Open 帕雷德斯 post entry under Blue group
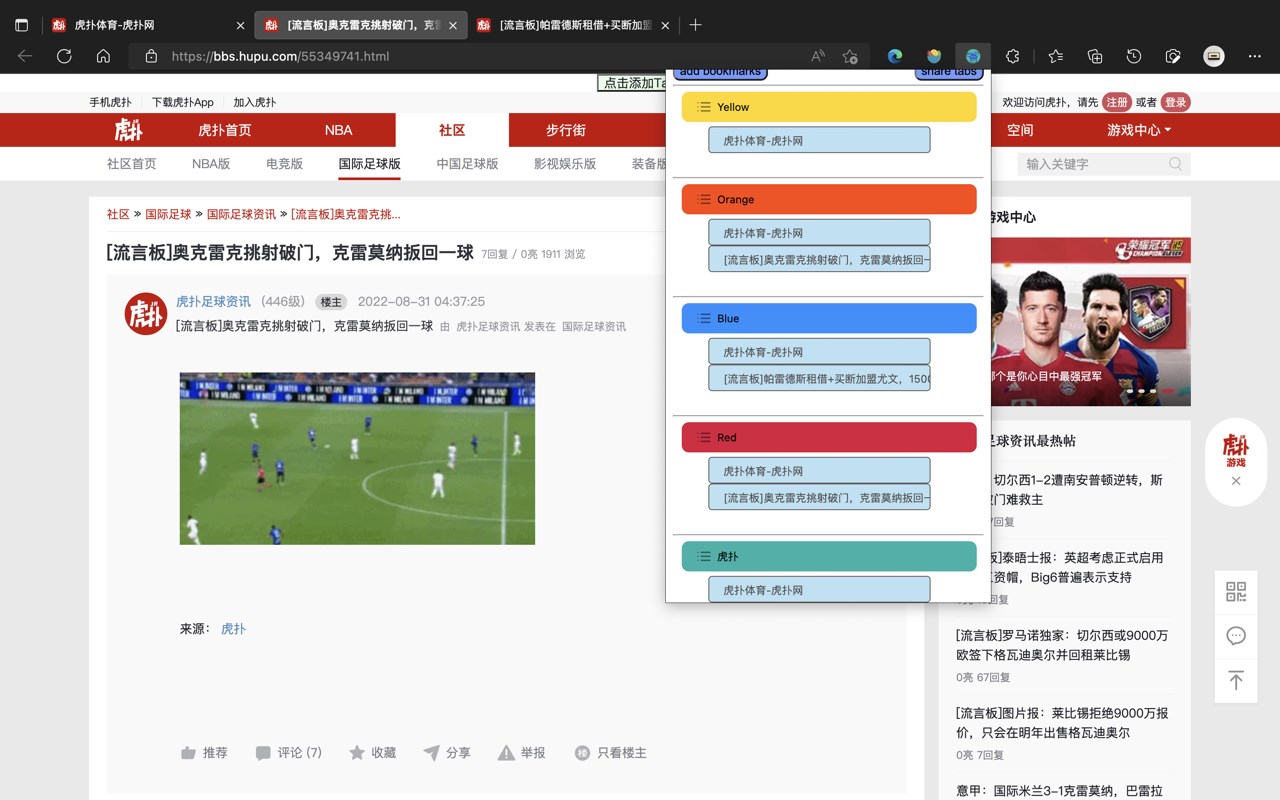1280x800 pixels. pos(819,378)
